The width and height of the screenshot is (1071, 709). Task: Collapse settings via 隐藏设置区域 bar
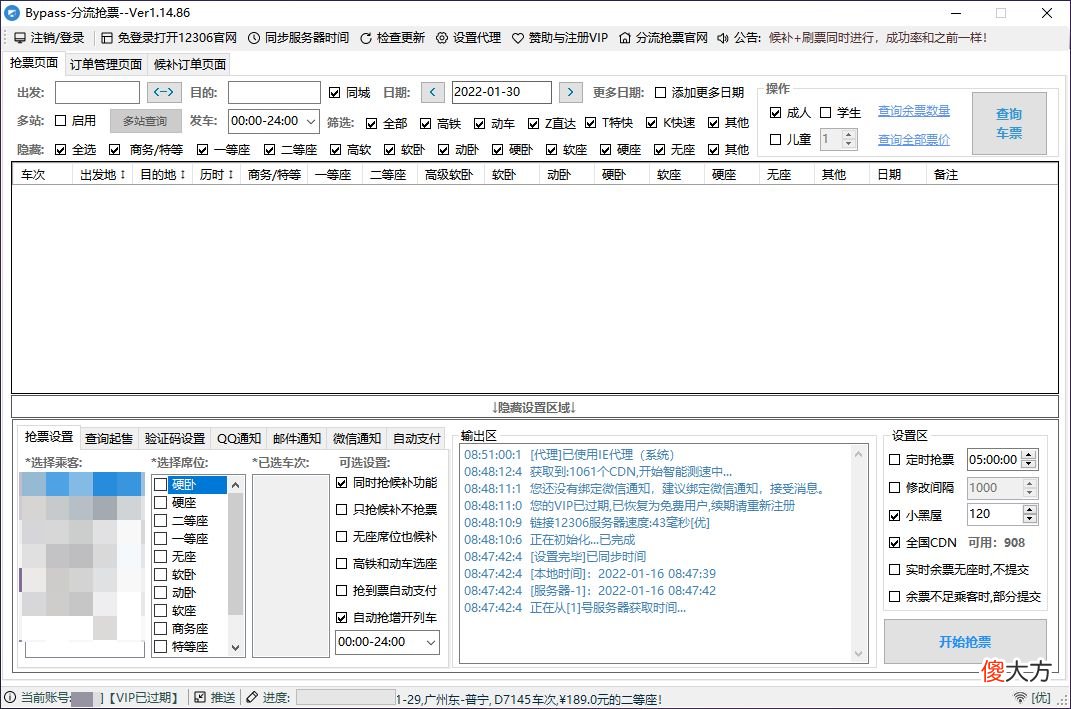[x=535, y=407]
